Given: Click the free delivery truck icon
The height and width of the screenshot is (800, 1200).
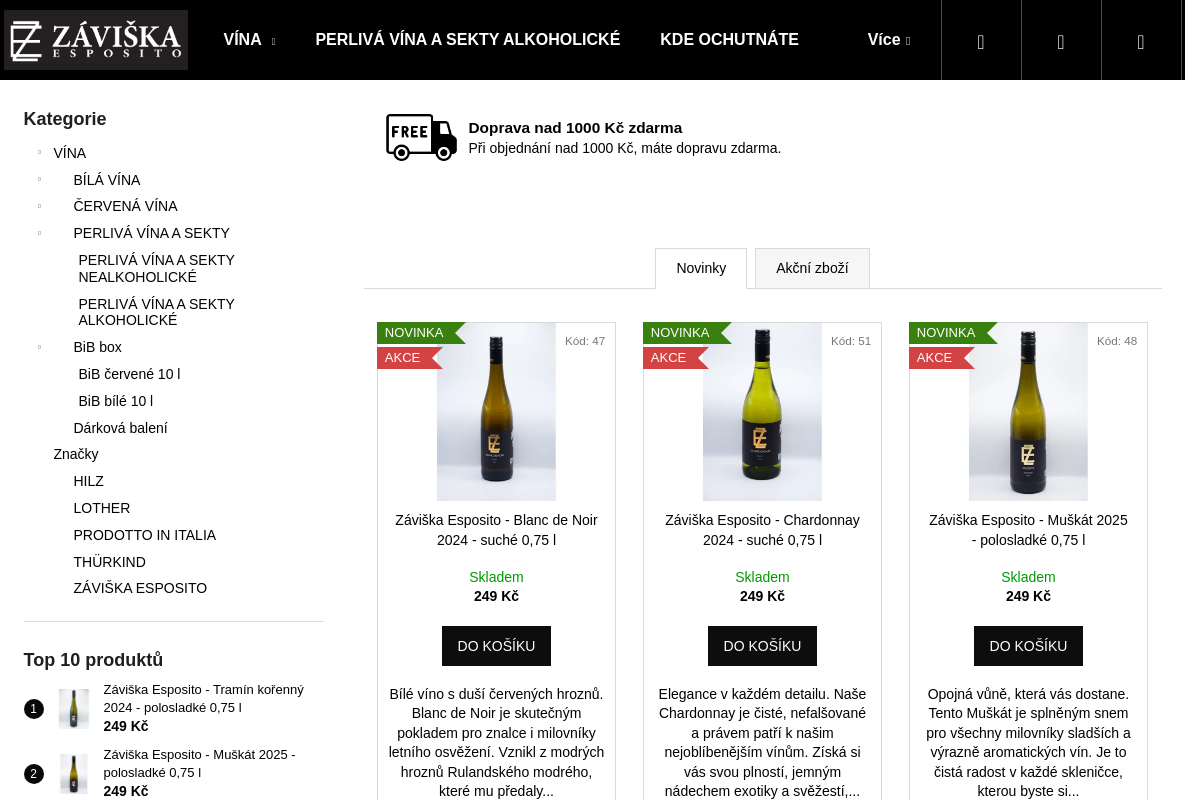Looking at the screenshot, I should pyautogui.click(x=421, y=137).
